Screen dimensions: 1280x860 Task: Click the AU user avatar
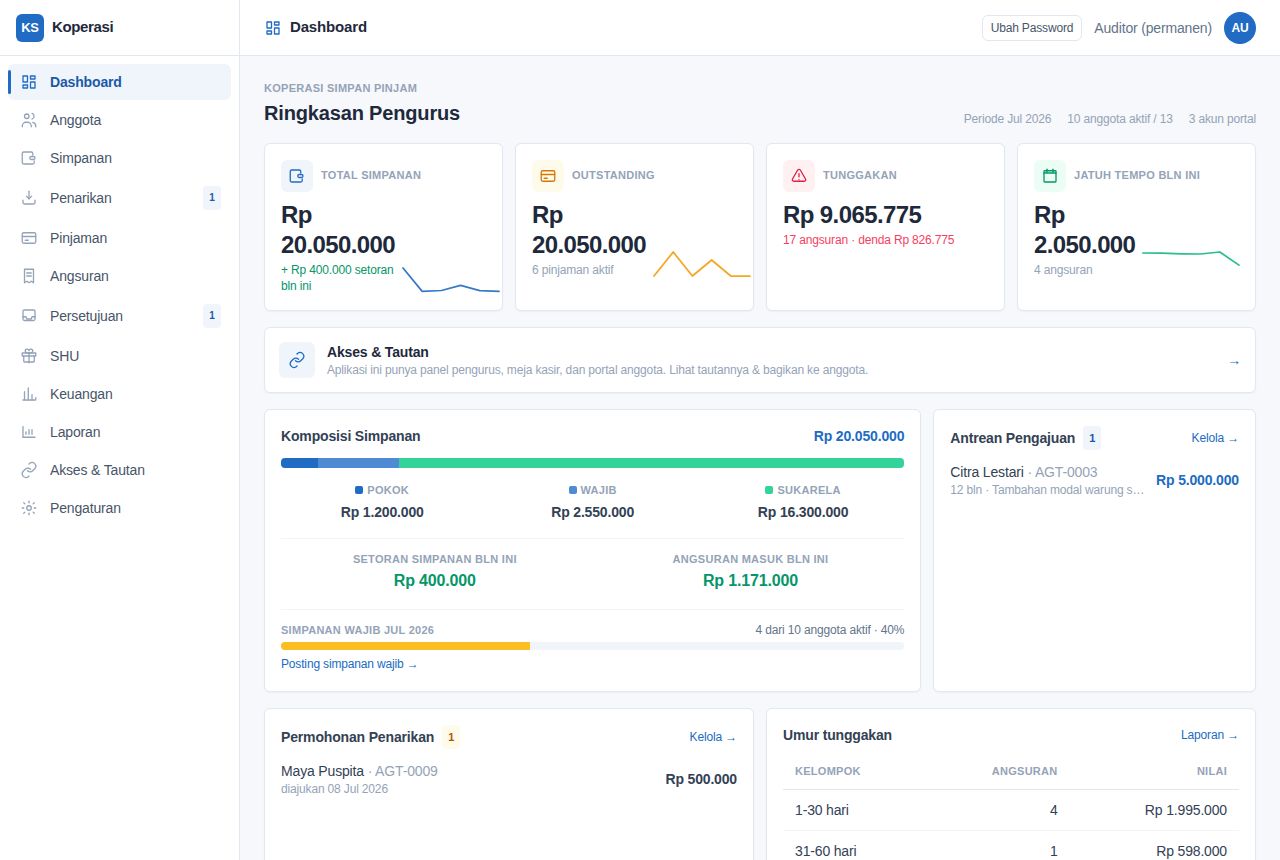click(x=1240, y=28)
